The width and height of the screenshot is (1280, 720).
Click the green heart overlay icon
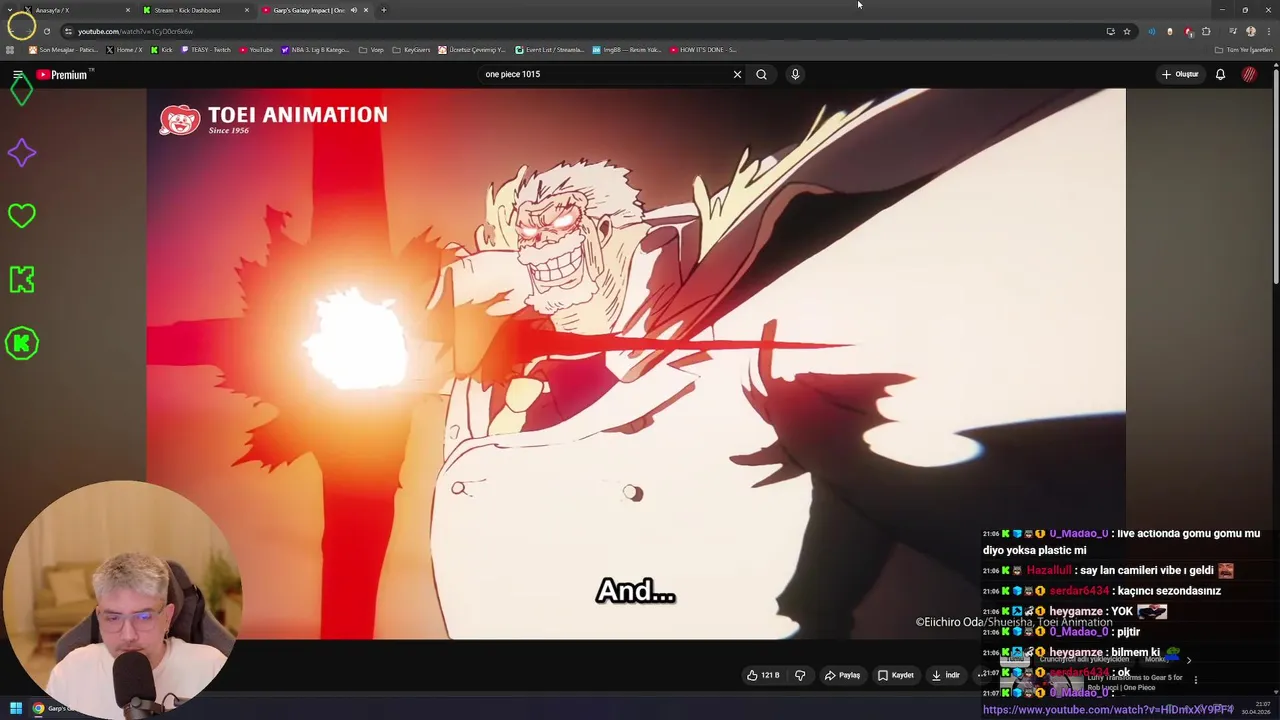pyautogui.click(x=21, y=216)
